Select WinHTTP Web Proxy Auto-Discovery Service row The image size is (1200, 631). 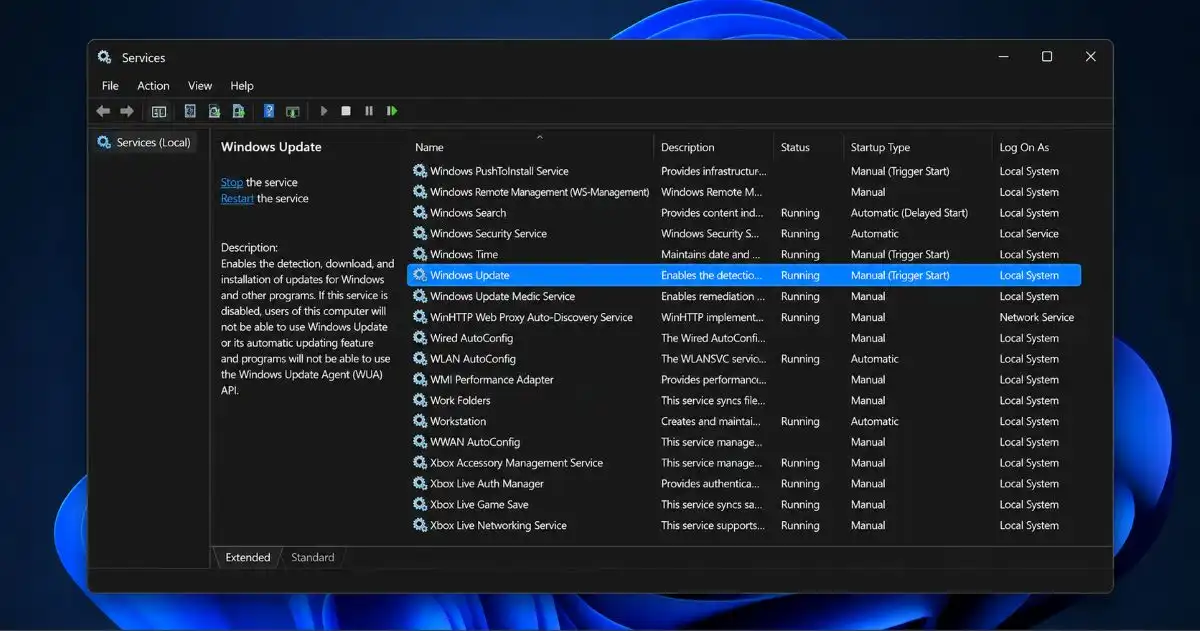tap(744, 317)
